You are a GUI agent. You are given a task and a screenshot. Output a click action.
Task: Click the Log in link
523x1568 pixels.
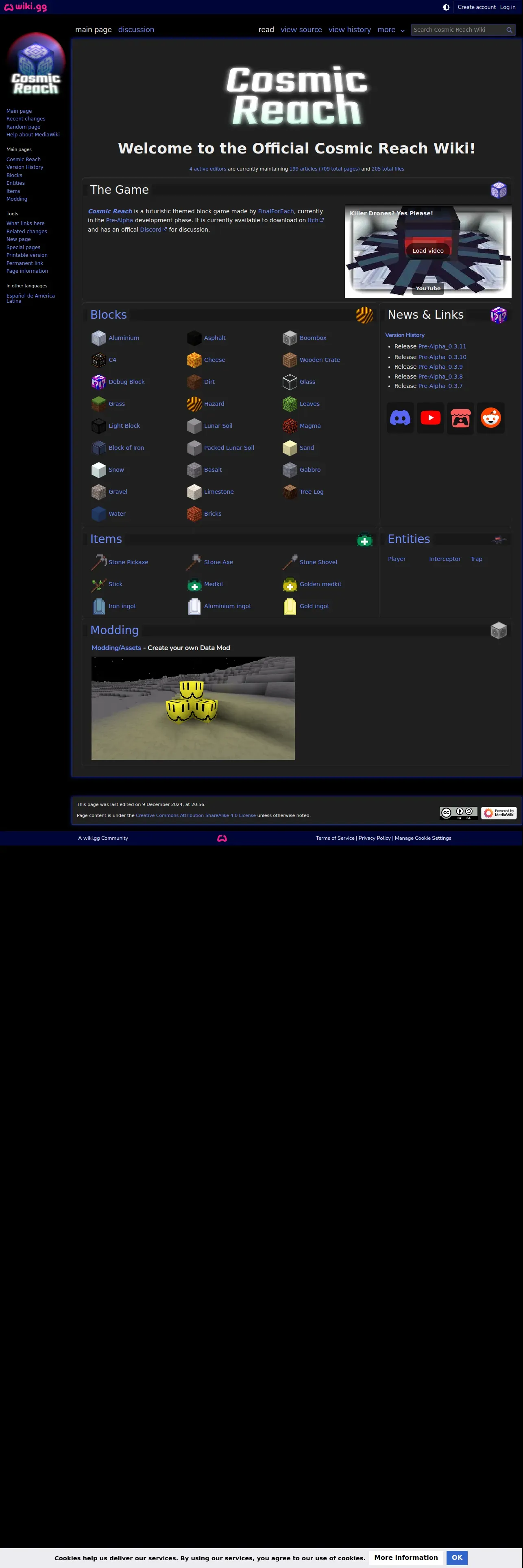pyautogui.click(x=508, y=7)
